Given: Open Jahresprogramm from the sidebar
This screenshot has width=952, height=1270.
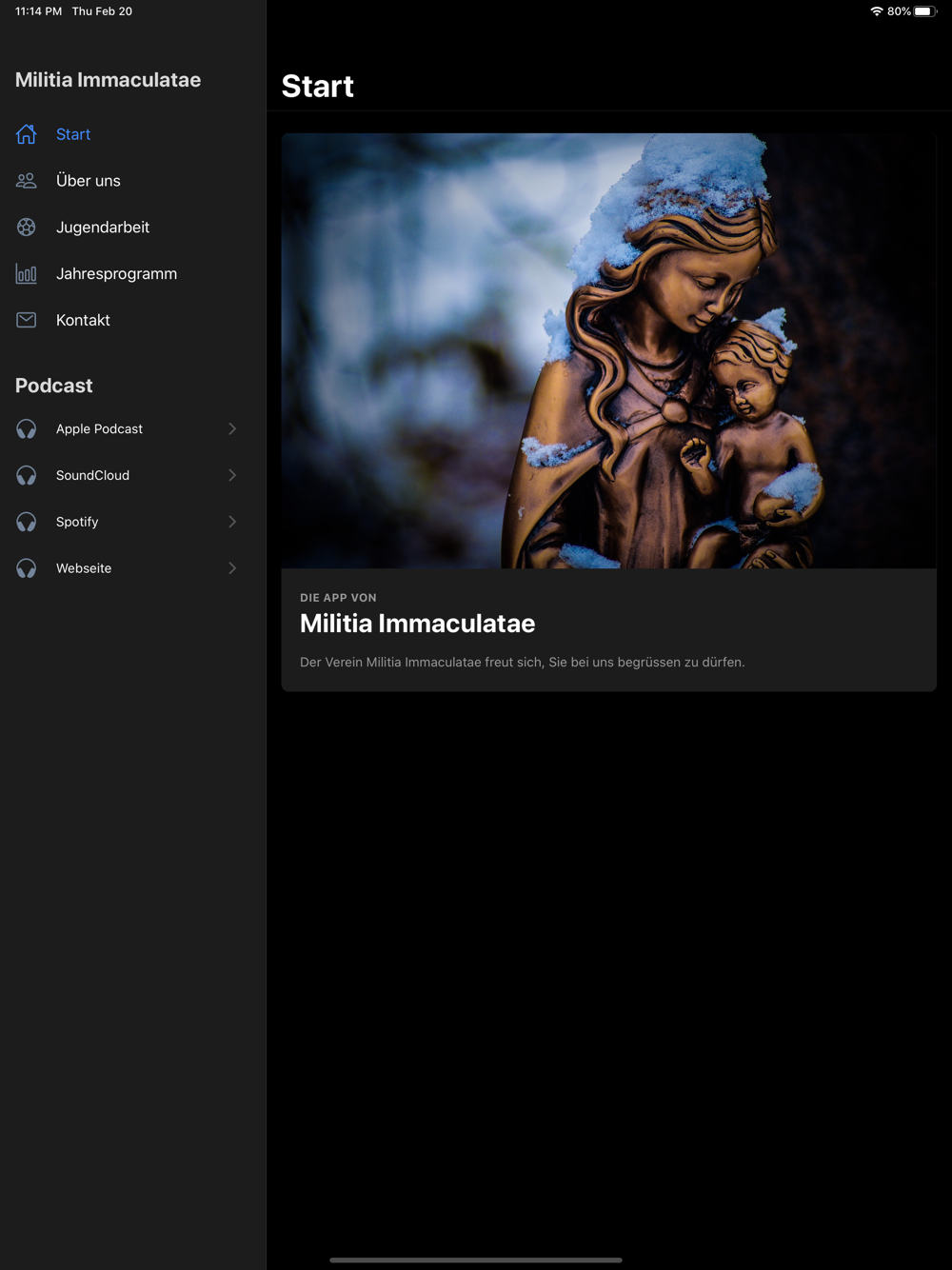Looking at the screenshot, I should click(132, 274).
